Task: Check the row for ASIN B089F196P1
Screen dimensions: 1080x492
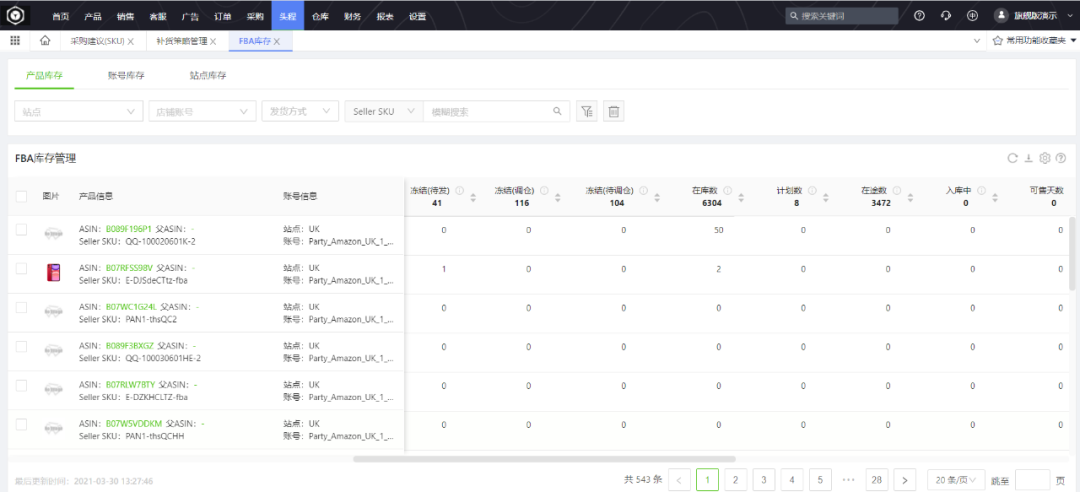Action: click(22, 230)
